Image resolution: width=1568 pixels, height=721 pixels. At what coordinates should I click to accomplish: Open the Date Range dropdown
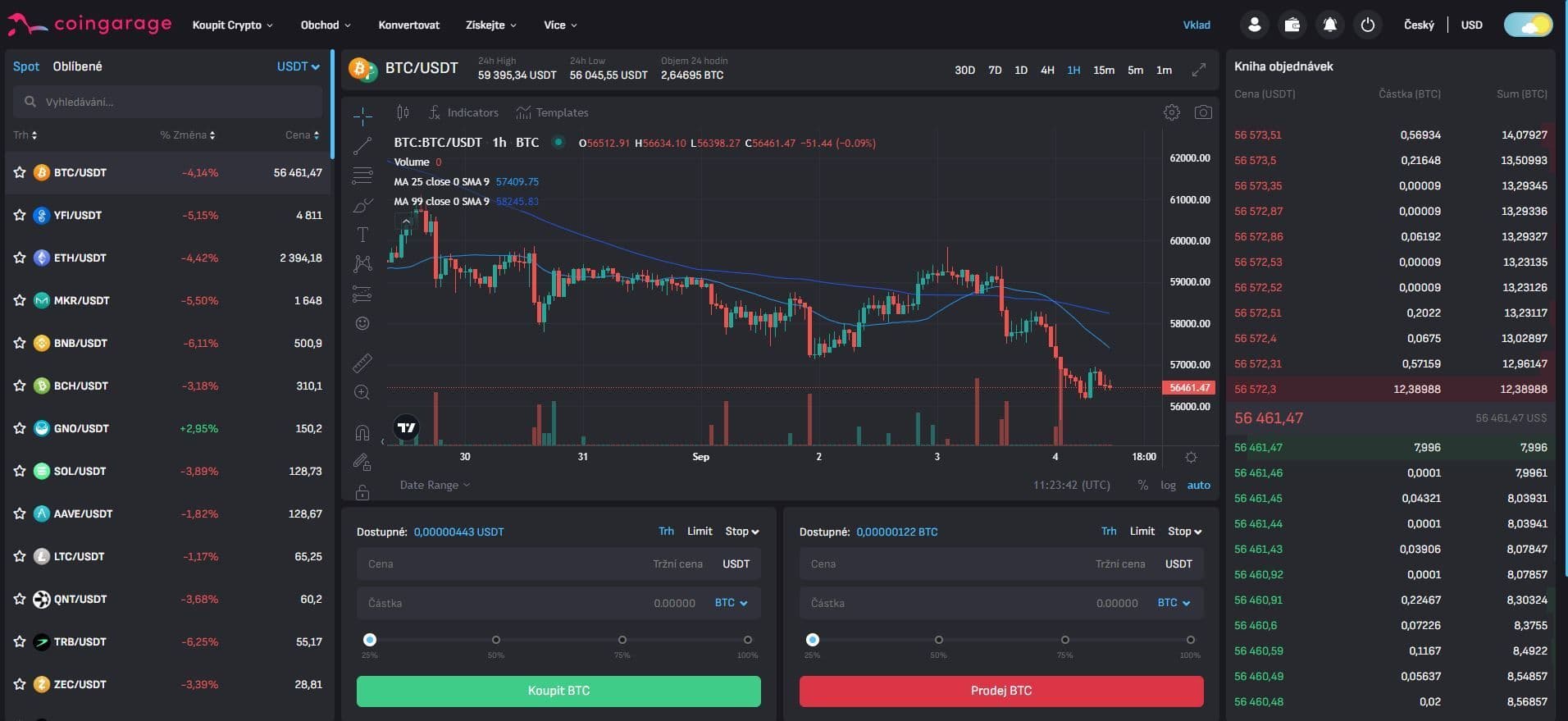click(435, 485)
